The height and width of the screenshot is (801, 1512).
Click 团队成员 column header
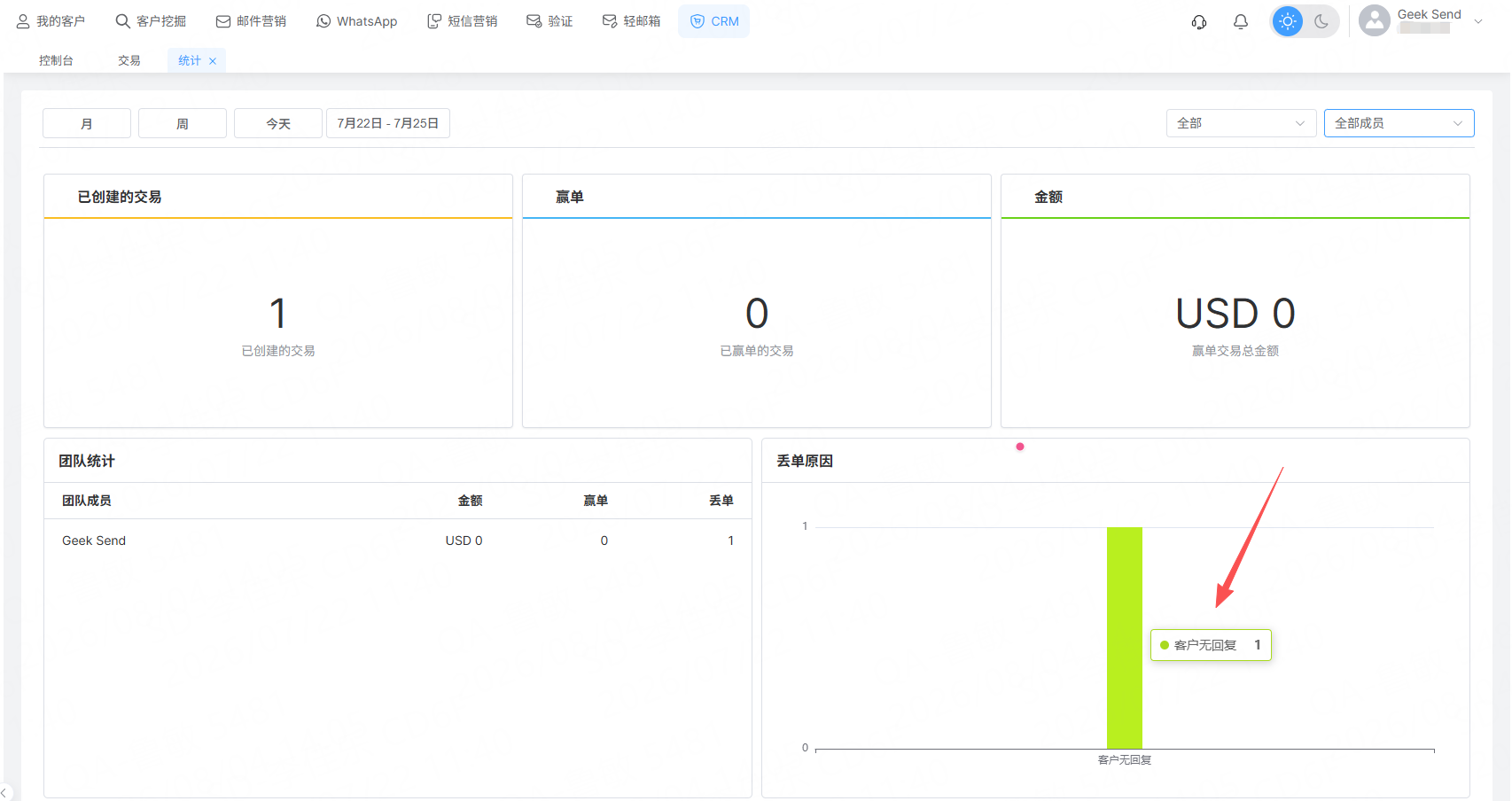pos(87,501)
